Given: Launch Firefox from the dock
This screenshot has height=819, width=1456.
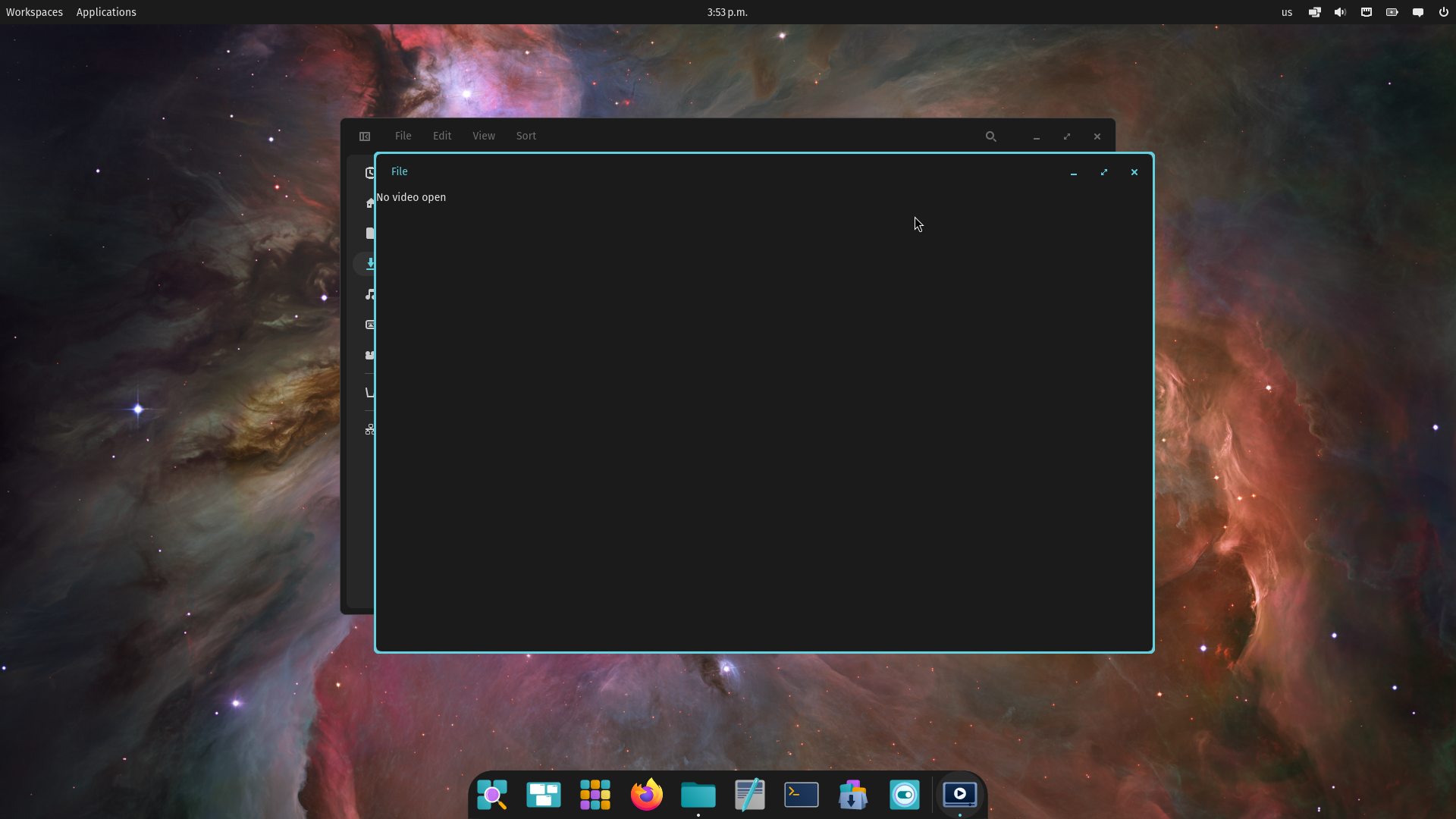Looking at the screenshot, I should (x=647, y=795).
